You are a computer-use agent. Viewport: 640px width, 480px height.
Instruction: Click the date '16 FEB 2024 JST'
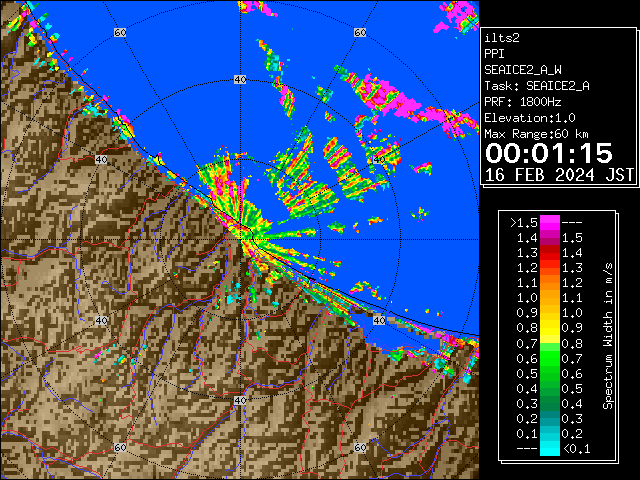point(559,175)
